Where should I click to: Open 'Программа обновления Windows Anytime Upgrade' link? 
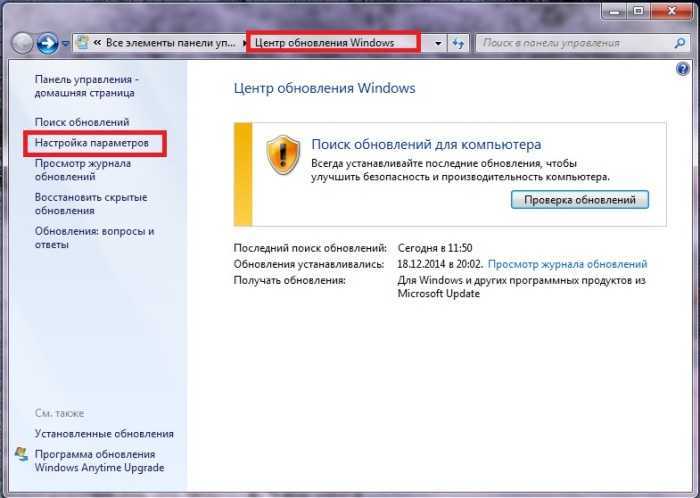point(100,461)
